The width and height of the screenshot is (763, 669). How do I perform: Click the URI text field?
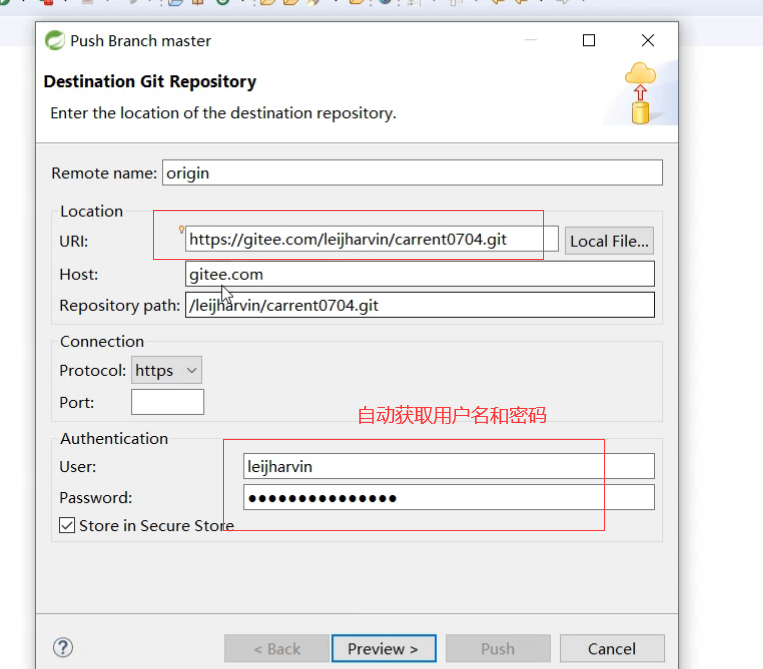click(371, 239)
